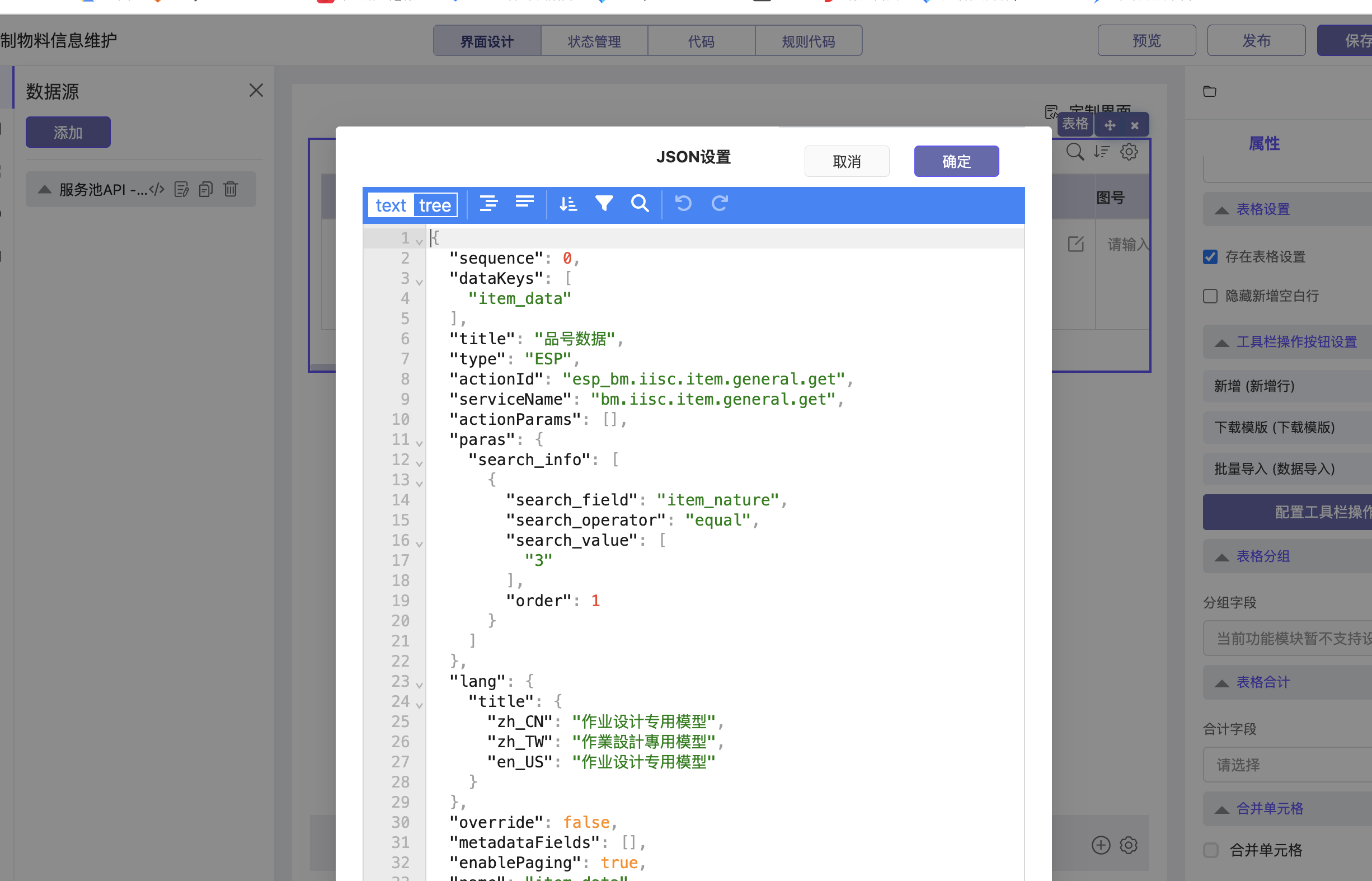Collapse 表格设置 section

tap(1222, 210)
